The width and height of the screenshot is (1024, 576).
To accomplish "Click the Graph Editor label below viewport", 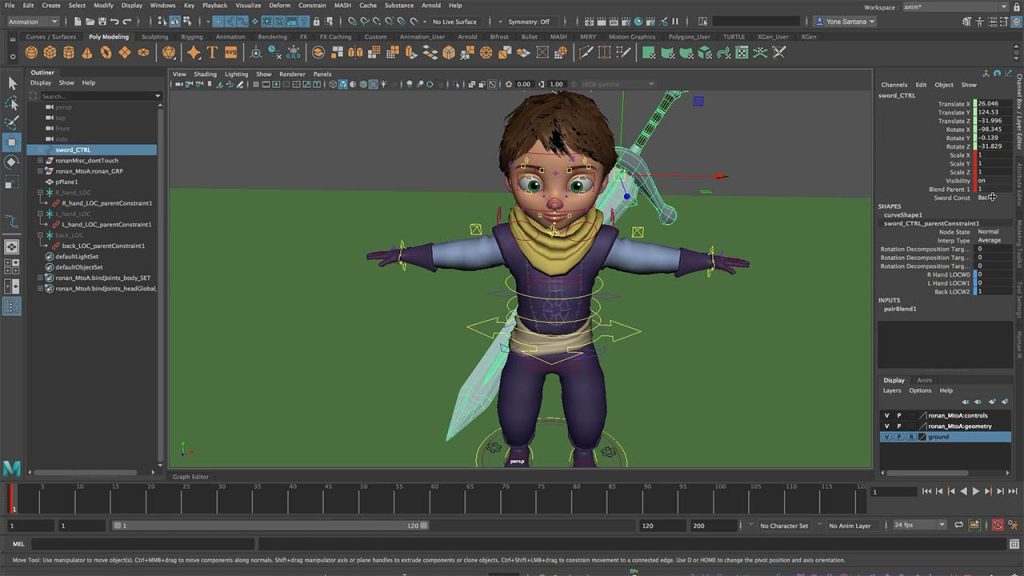I will pyautogui.click(x=190, y=477).
